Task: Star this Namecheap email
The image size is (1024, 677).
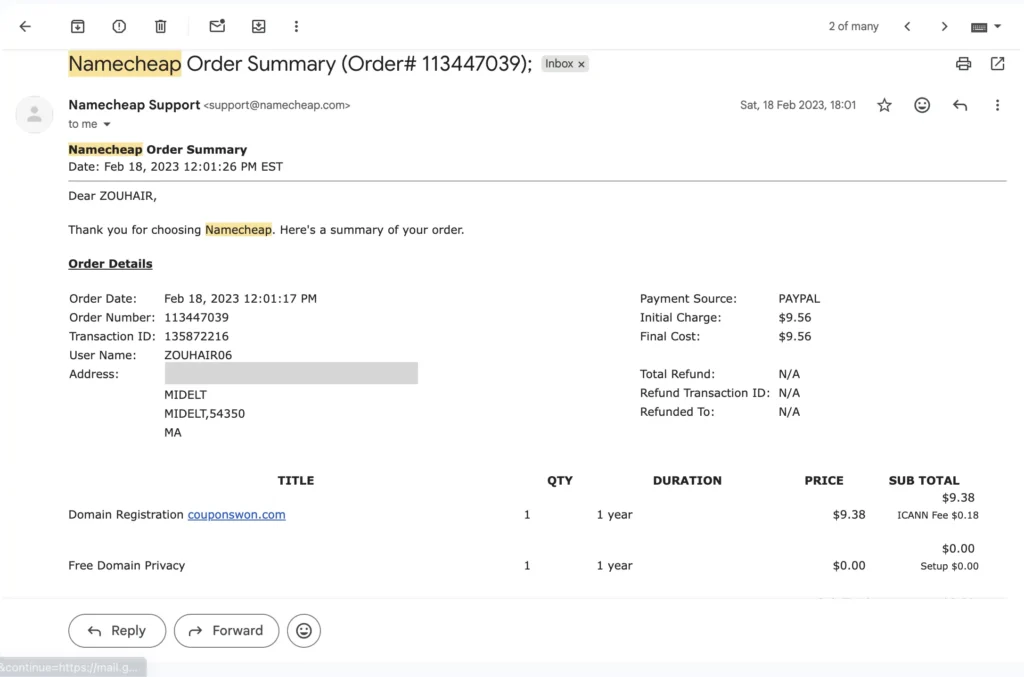Action: (x=884, y=105)
